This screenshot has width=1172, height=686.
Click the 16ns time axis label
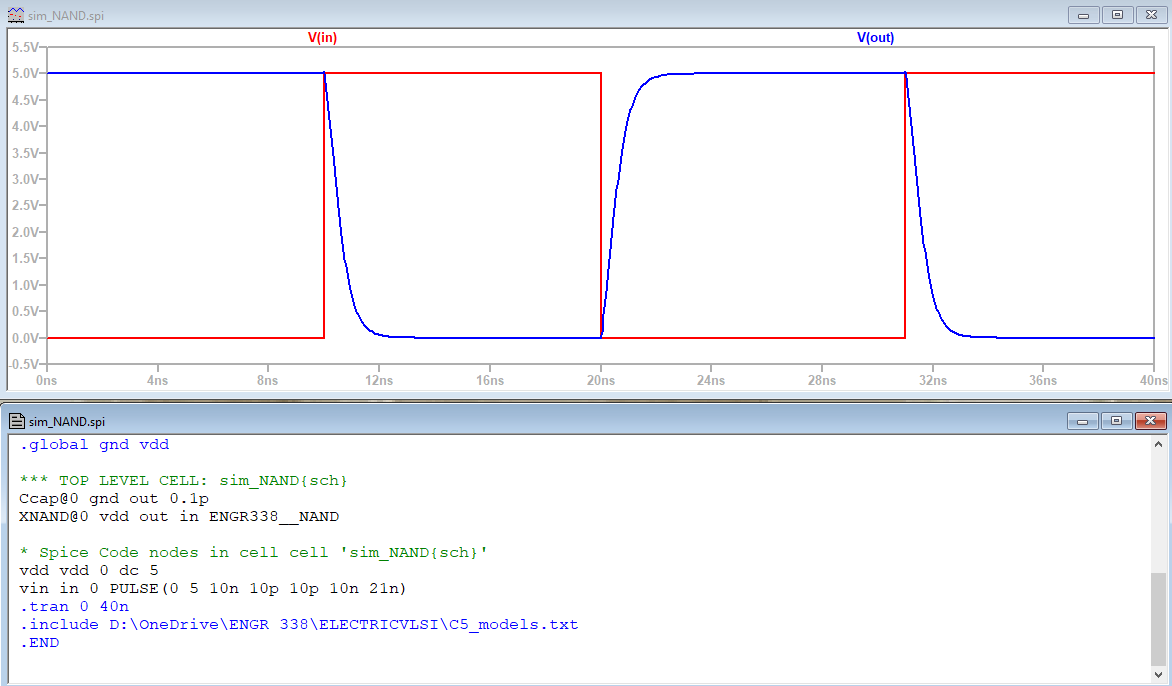tap(490, 380)
